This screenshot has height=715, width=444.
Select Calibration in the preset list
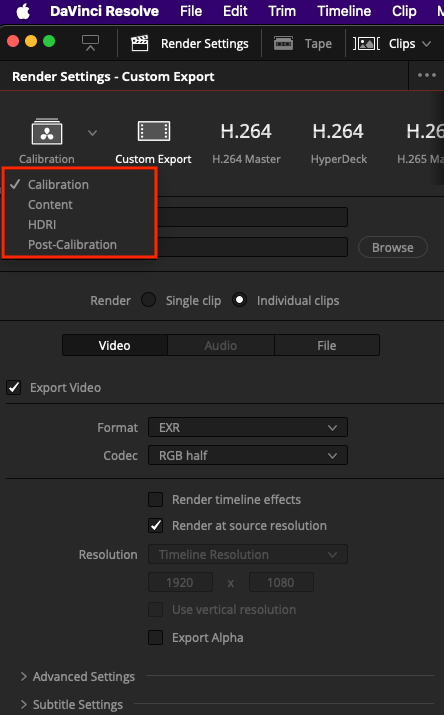coord(58,185)
